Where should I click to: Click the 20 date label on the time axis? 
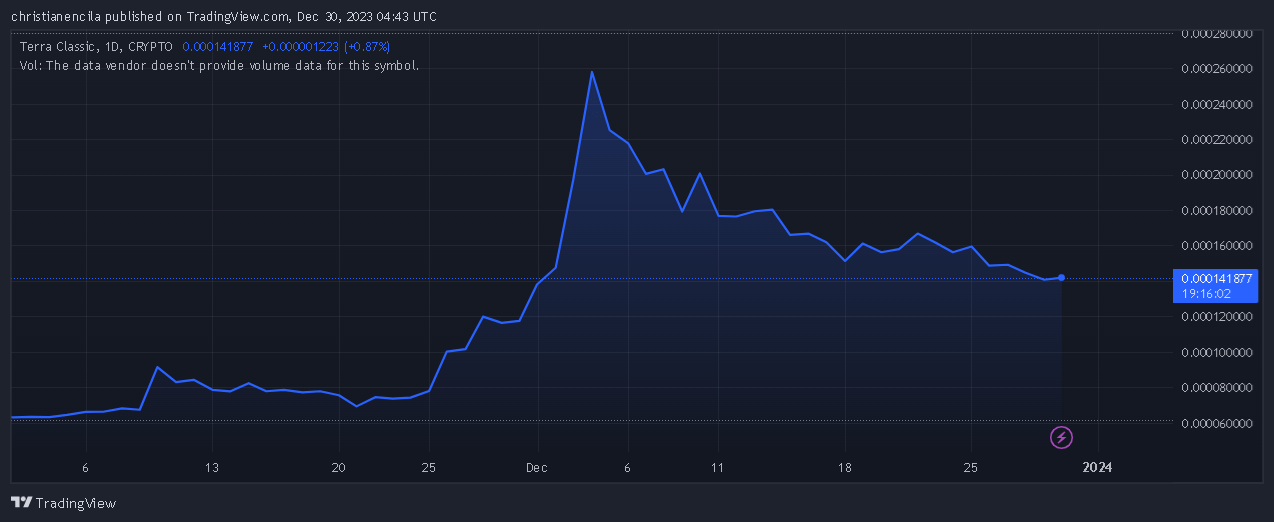click(x=339, y=467)
